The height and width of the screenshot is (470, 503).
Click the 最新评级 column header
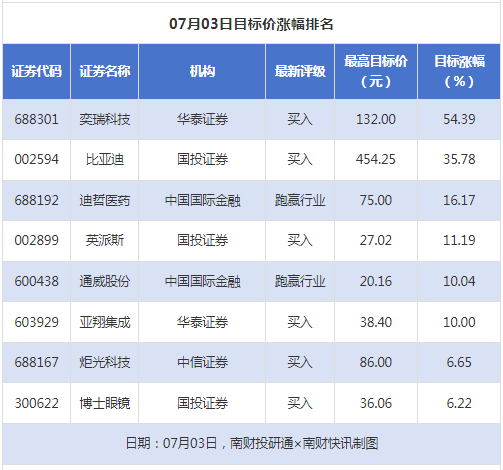click(300, 71)
